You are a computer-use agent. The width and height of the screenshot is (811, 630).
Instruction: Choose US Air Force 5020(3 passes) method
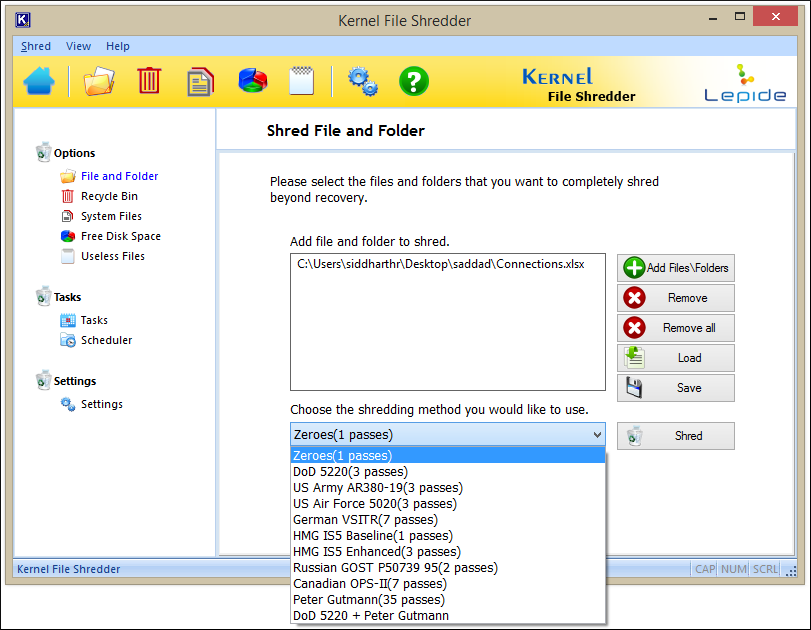(448, 504)
